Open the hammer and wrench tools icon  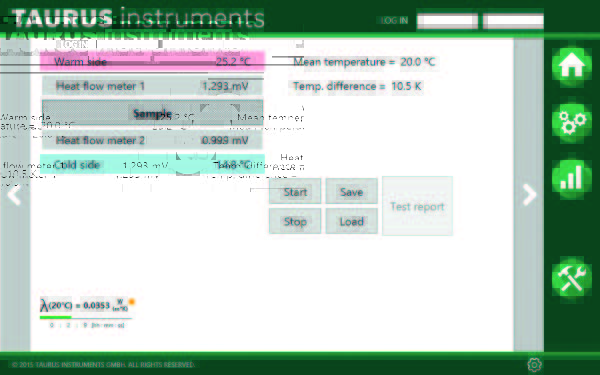572,277
